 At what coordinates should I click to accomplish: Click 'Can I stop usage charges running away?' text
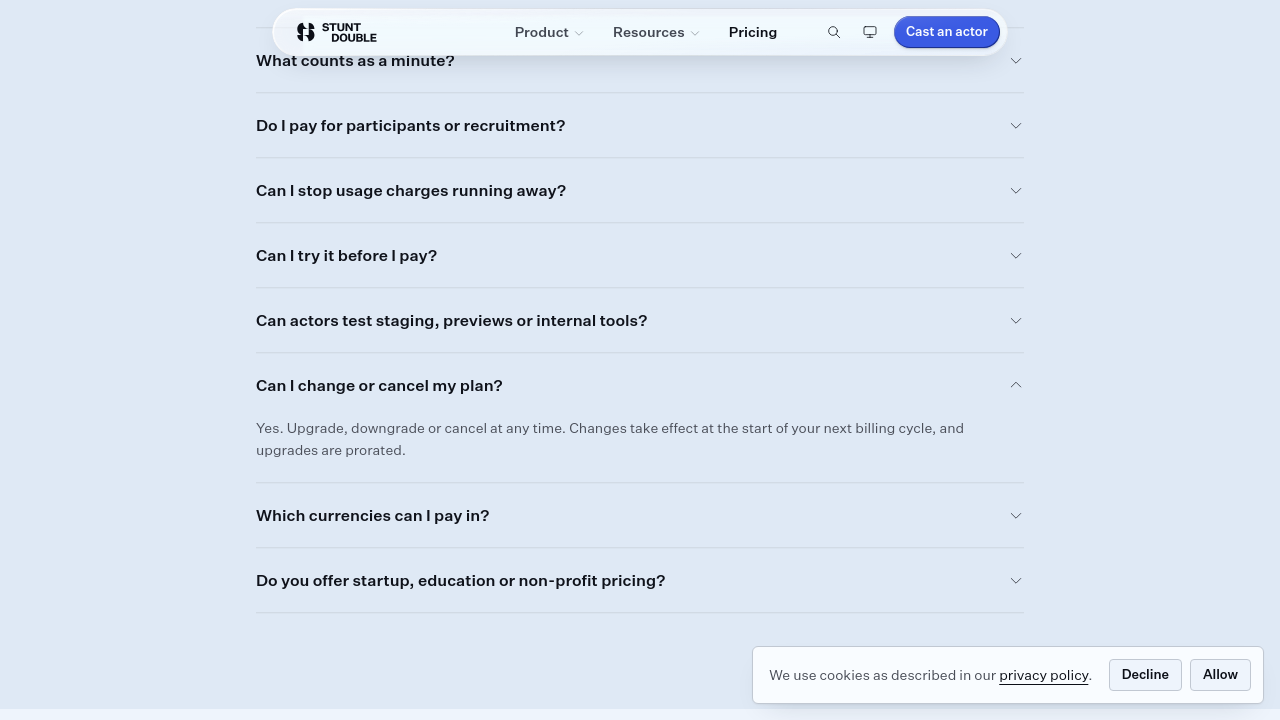tap(411, 191)
